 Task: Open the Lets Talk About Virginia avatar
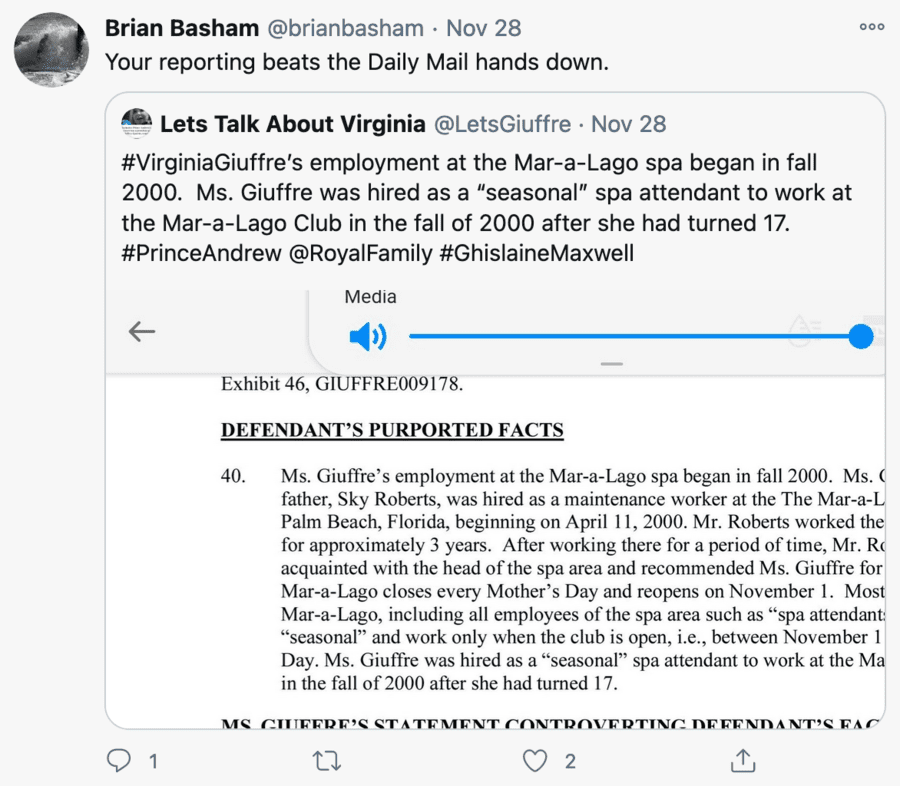[136, 124]
